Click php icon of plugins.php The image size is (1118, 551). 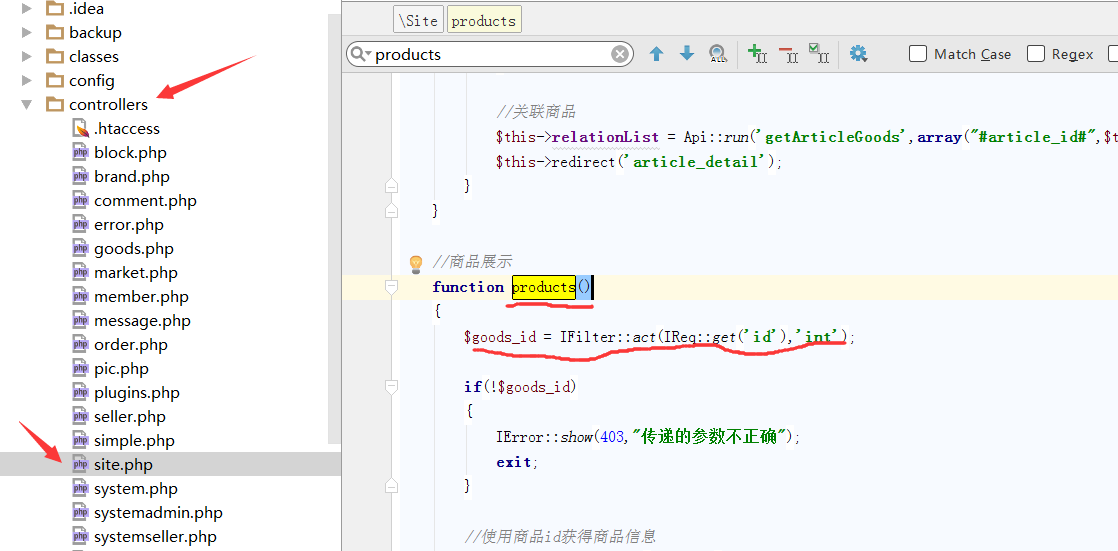coord(81,393)
